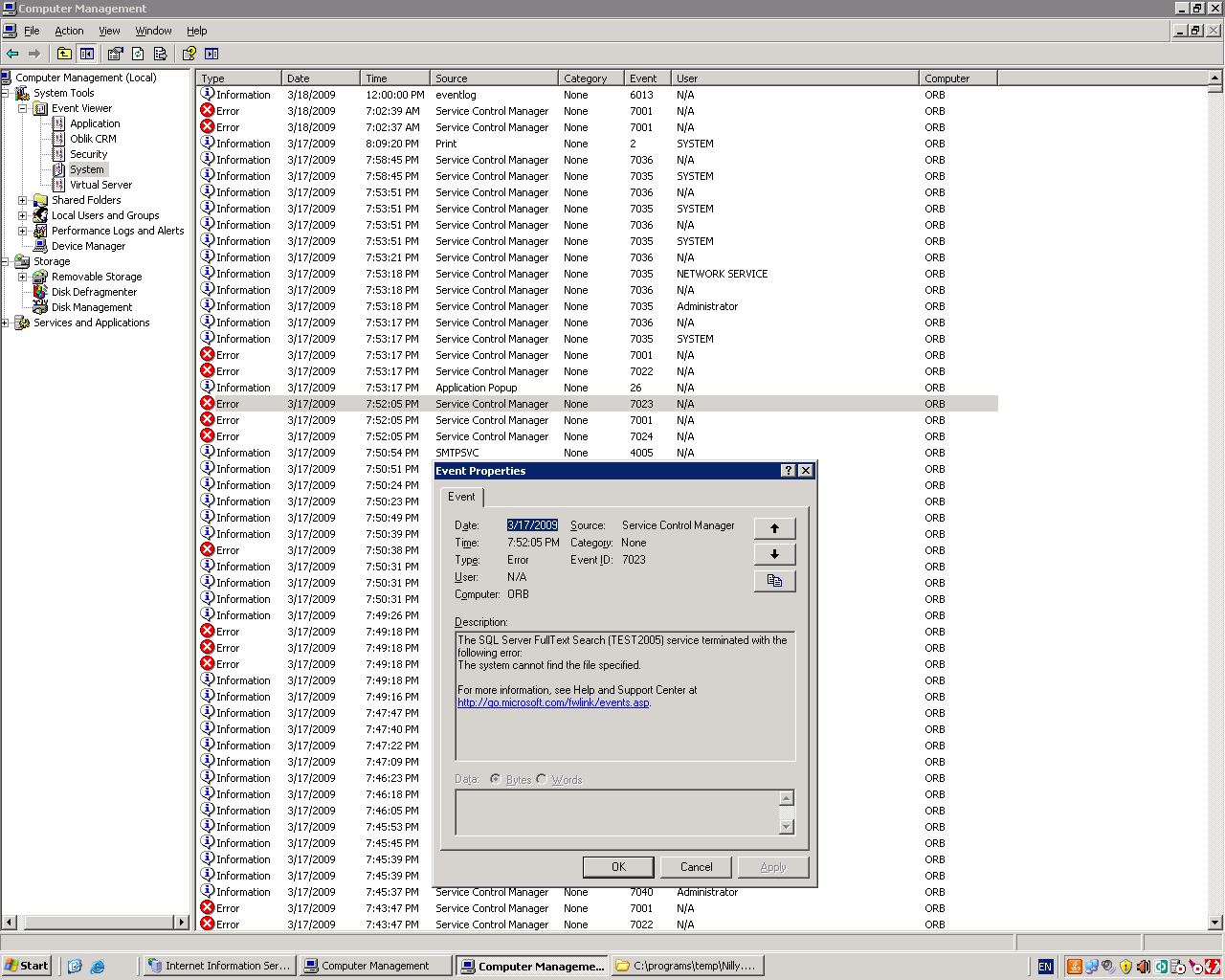Open the File menu

tap(32, 31)
